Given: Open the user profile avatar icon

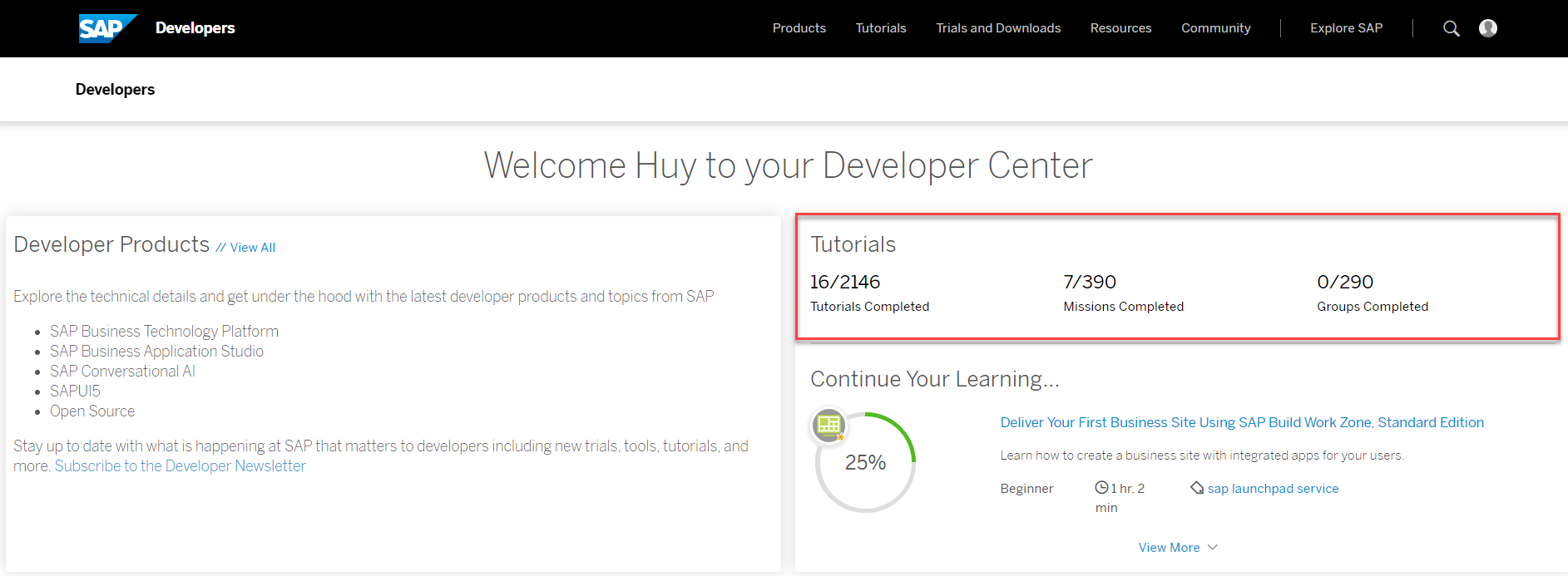Looking at the screenshot, I should (x=1487, y=28).
